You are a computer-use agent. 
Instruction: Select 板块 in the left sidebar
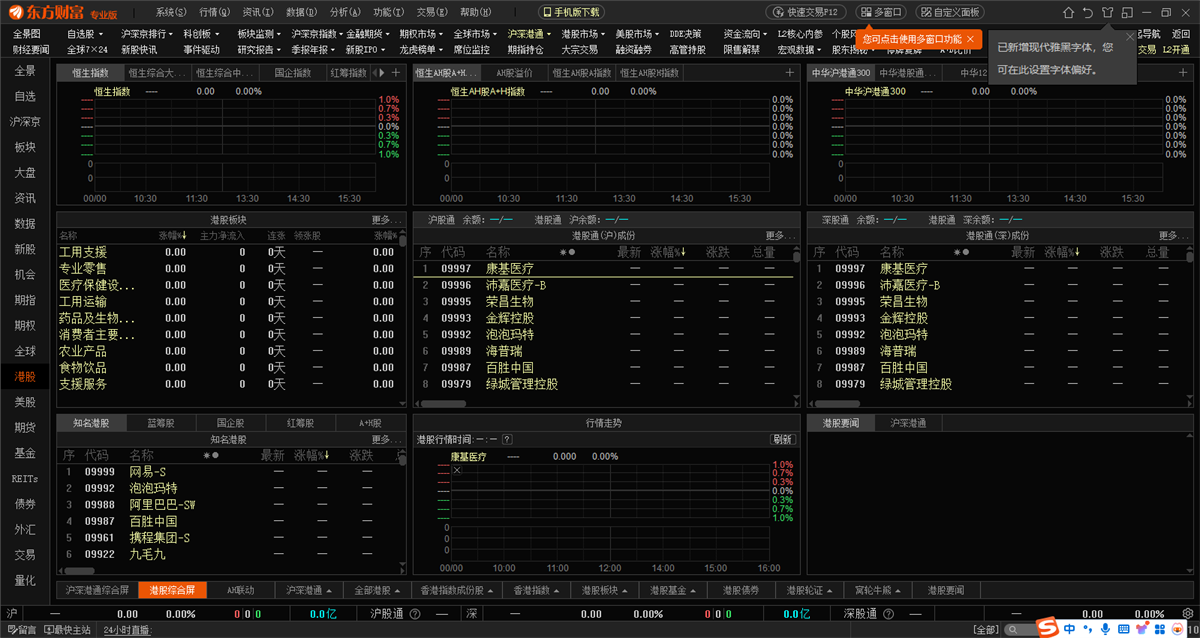click(25, 147)
